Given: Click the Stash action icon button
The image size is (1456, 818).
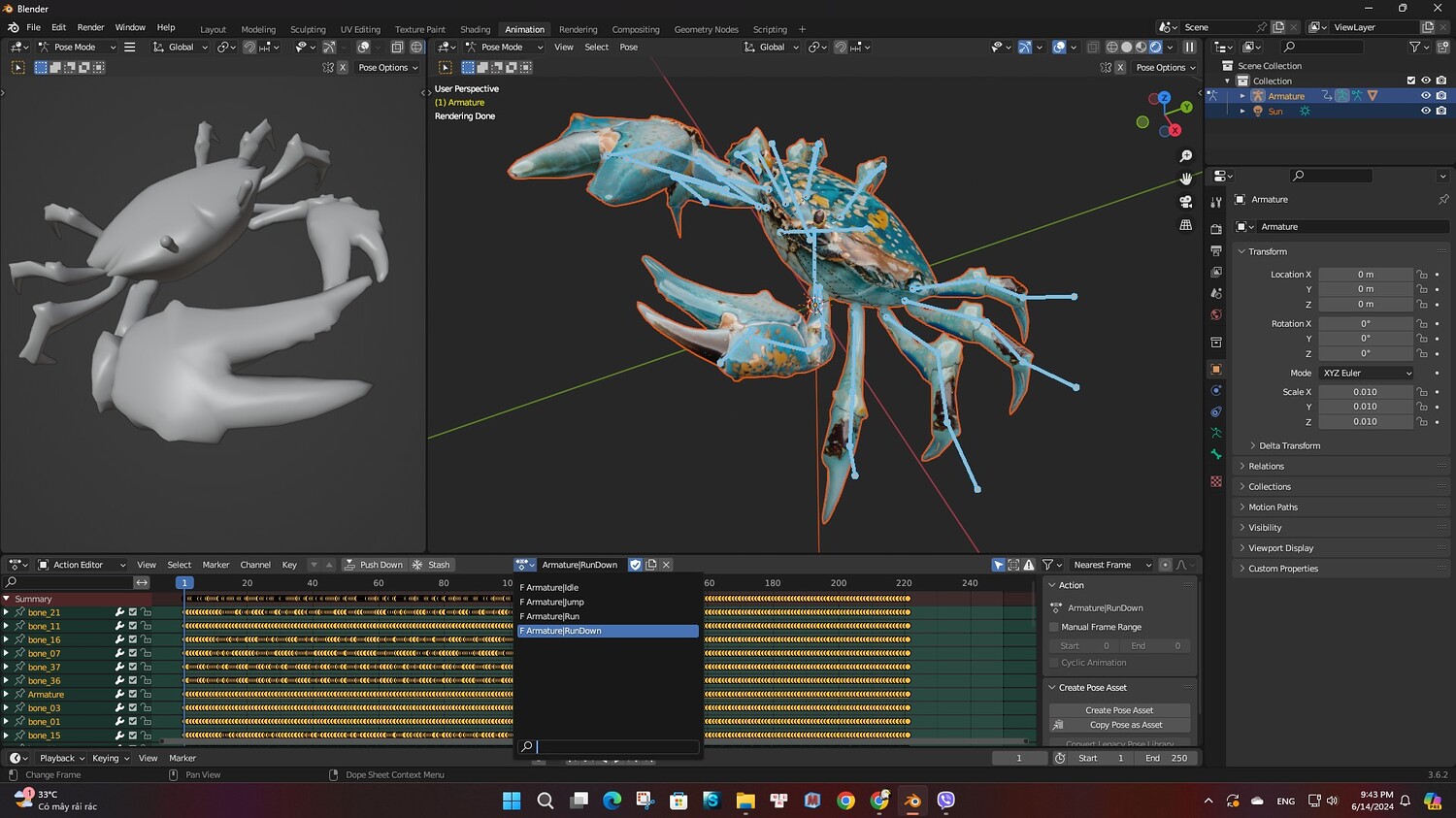Looking at the screenshot, I should click(x=431, y=565).
